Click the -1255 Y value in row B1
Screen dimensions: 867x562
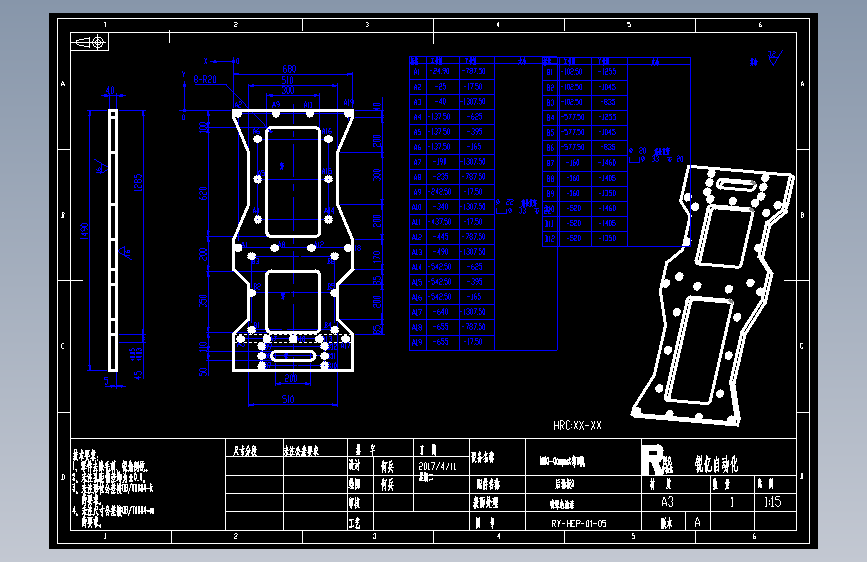pyautogui.click(x=608, y=72)
